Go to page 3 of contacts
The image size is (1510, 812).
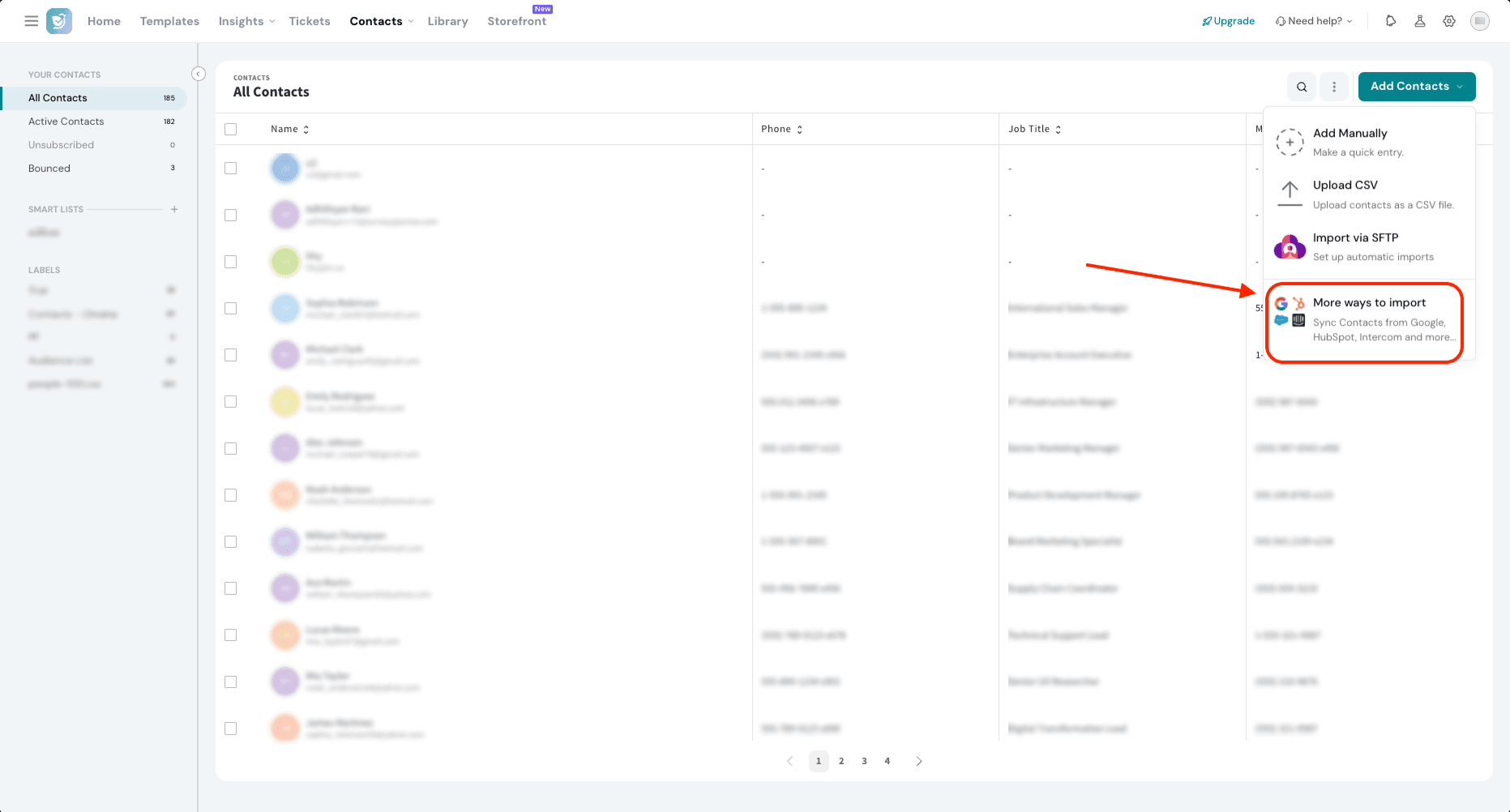(x=864, y=761)
